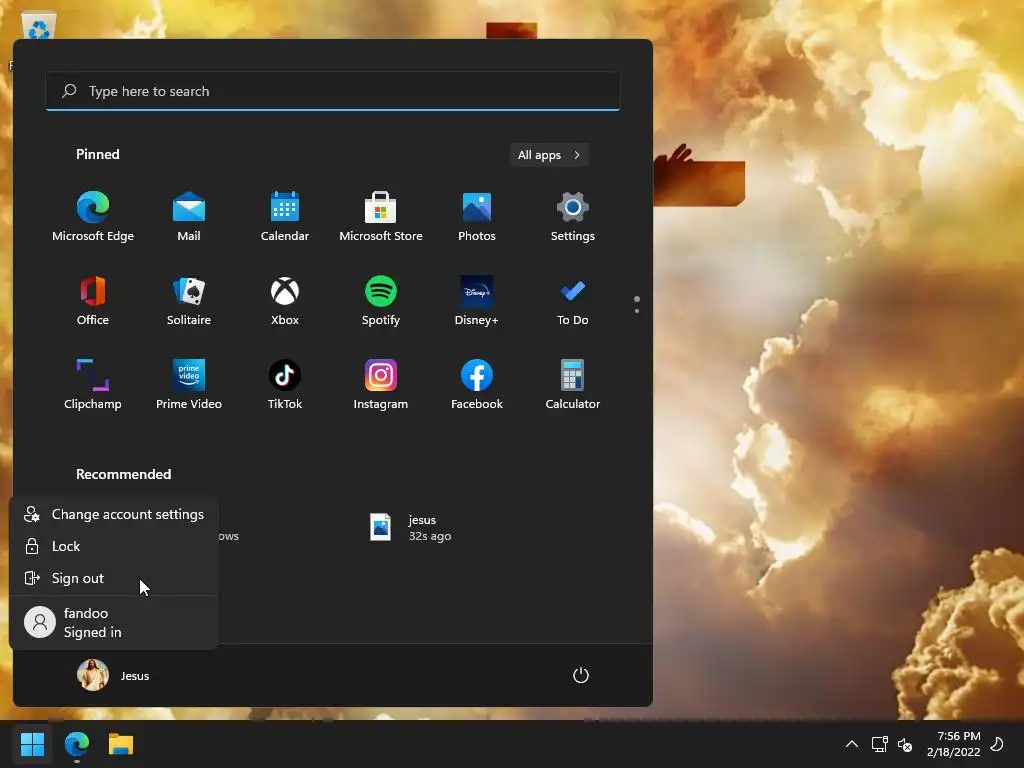Open Spotify
The width and height of the screenshot is (1024, 768).
click(x=381, y=301)
